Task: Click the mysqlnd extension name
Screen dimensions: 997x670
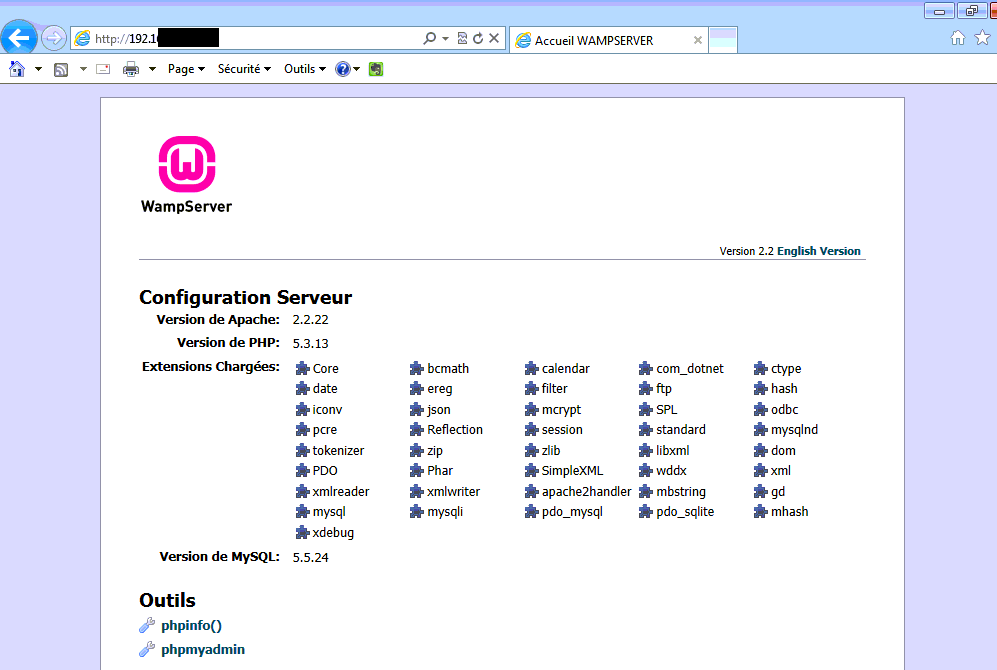Action: coord(794,430)
